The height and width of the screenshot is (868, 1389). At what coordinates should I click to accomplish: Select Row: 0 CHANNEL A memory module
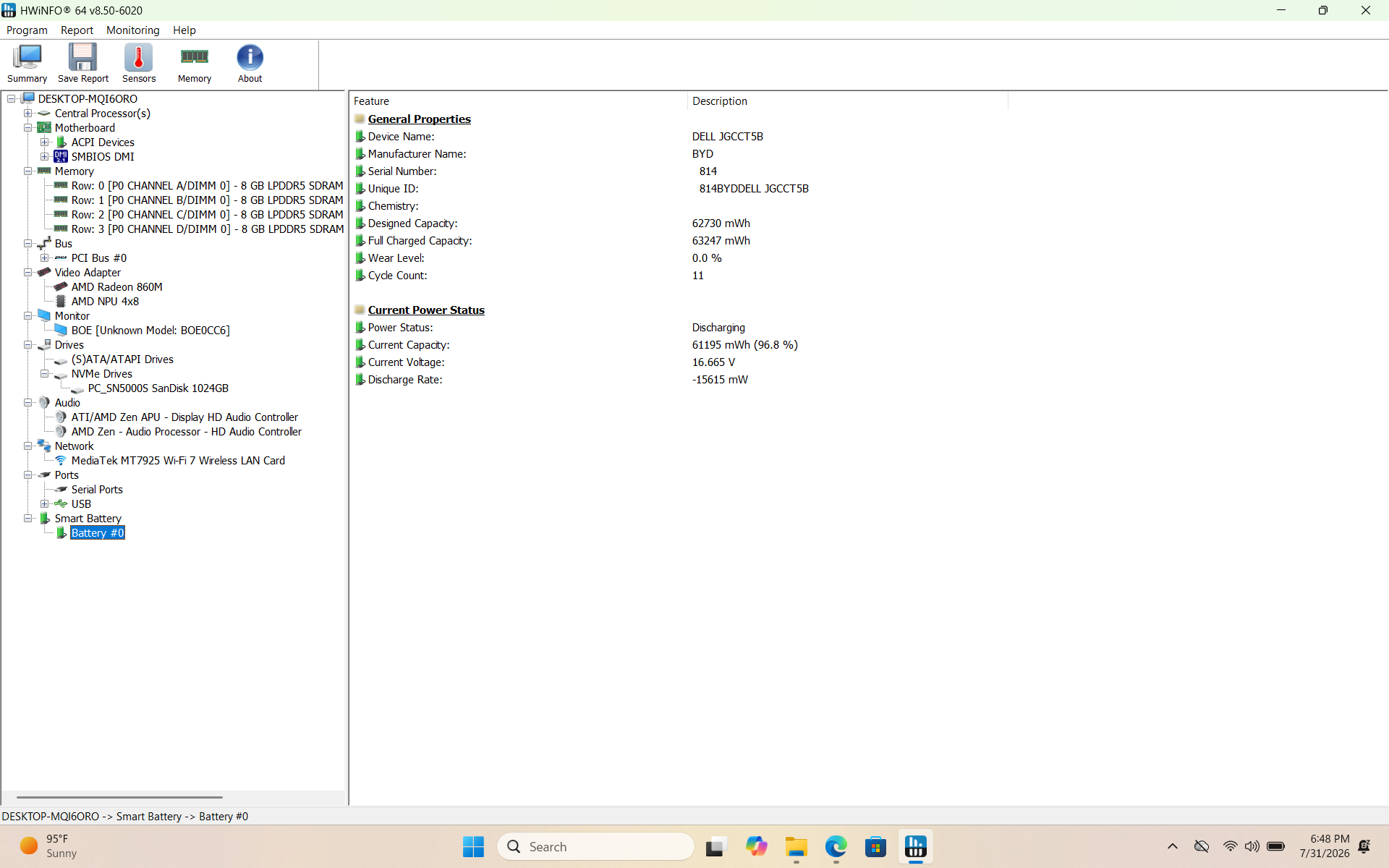pyautogui.click(x=207, y=186)
